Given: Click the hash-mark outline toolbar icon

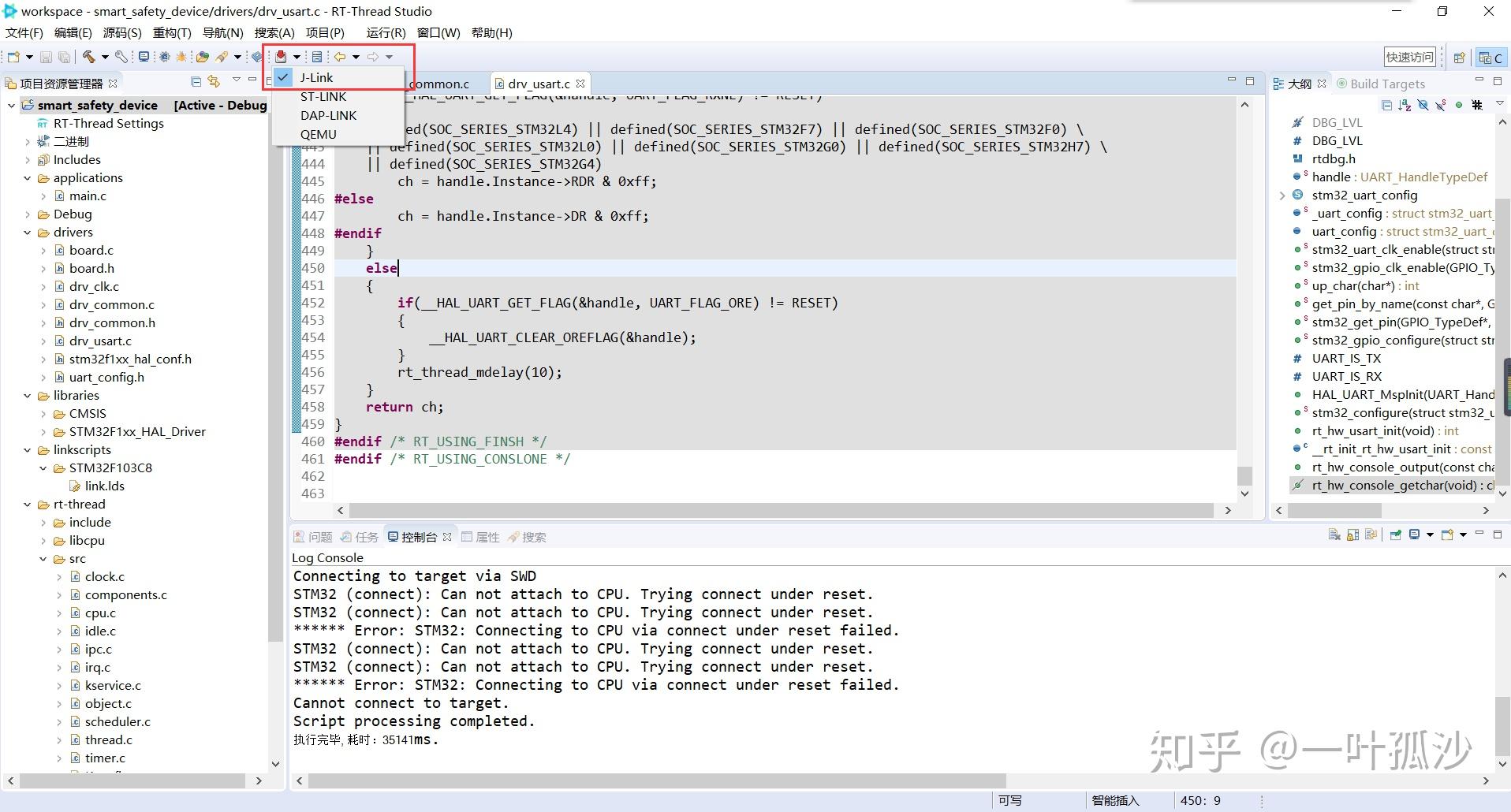Looking at the screenshot, I should [1477, 105].
